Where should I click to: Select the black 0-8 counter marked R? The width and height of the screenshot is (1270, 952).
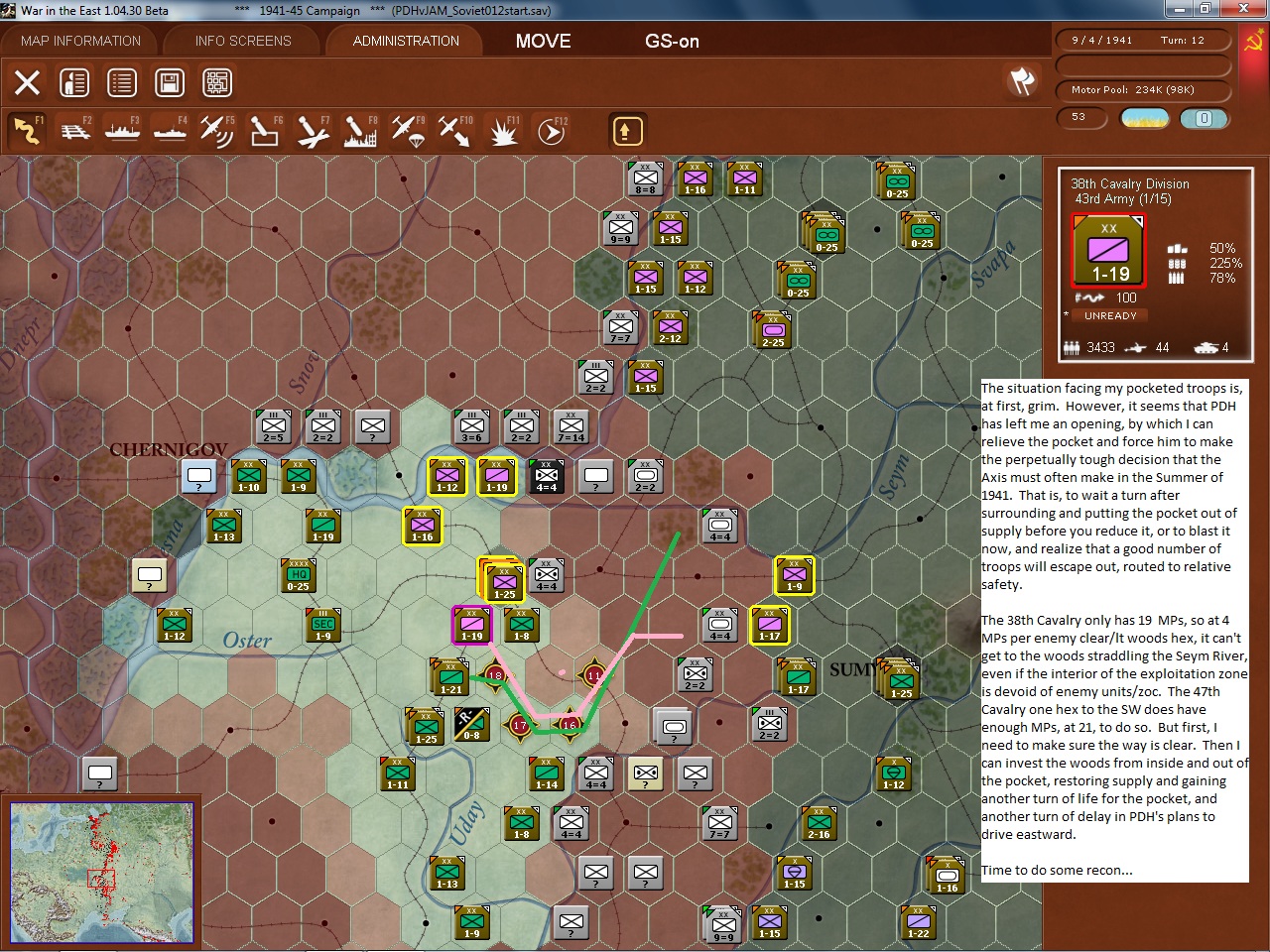(x=471, y=724)
